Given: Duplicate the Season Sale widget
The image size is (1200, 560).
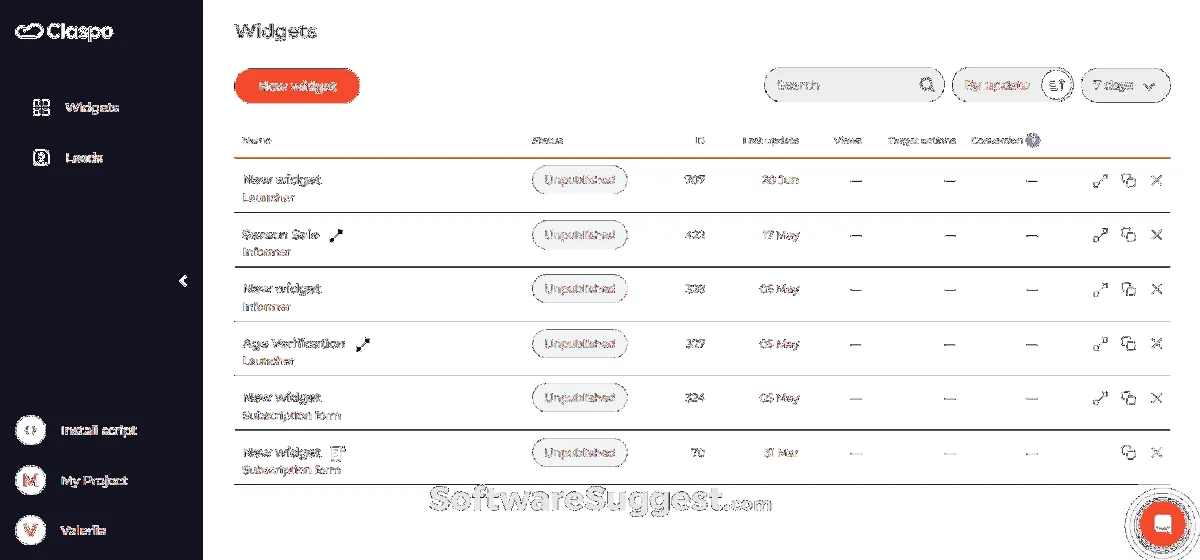Looking at the screenshot, I should pyautogui.click(x=1128, y=235).
